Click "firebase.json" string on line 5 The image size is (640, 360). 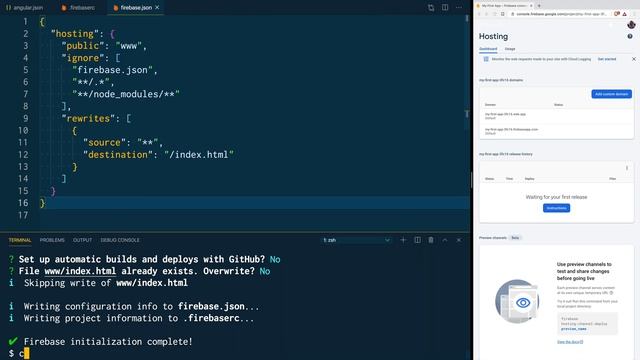coord(112,70)
